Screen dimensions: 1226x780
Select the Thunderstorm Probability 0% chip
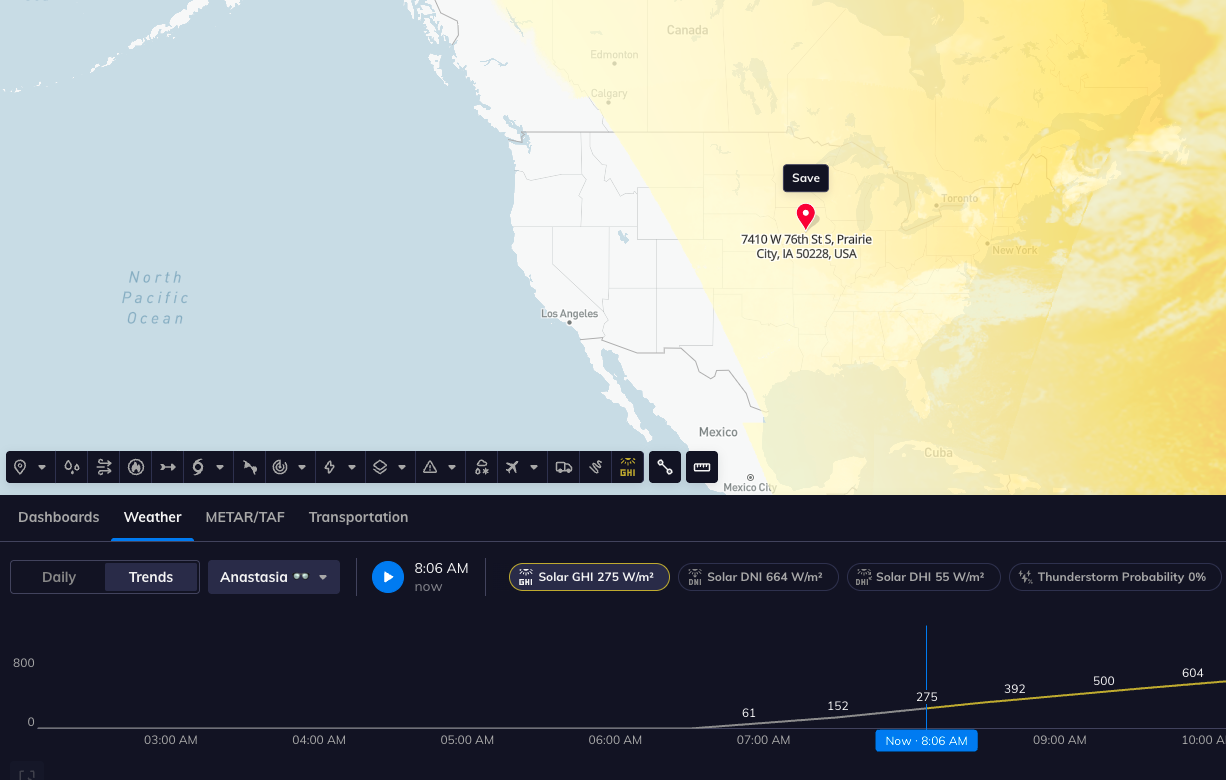(x=1114, y=577)
